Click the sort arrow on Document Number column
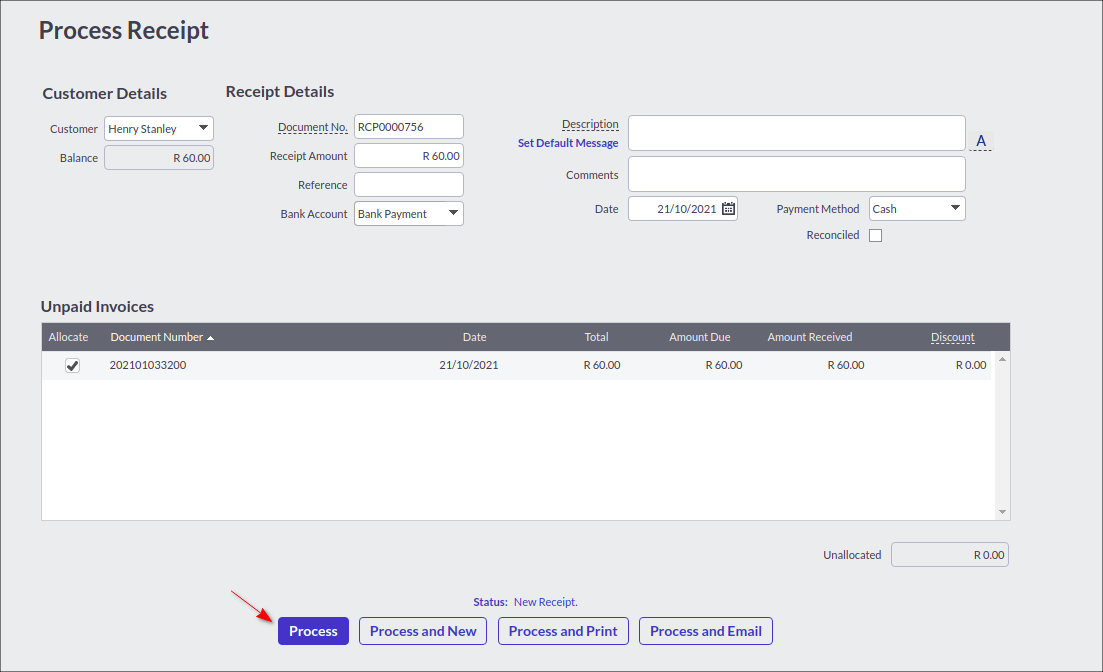The width and height of the screenshot is (1103, 672). (210, 337)
